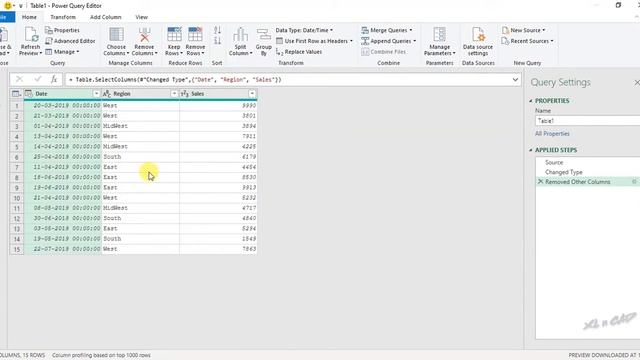Image resolution: width=640 pixels, height=360 pixels.
Task: Switch to the Add Column tab
Action: click(x=106, y=17)
